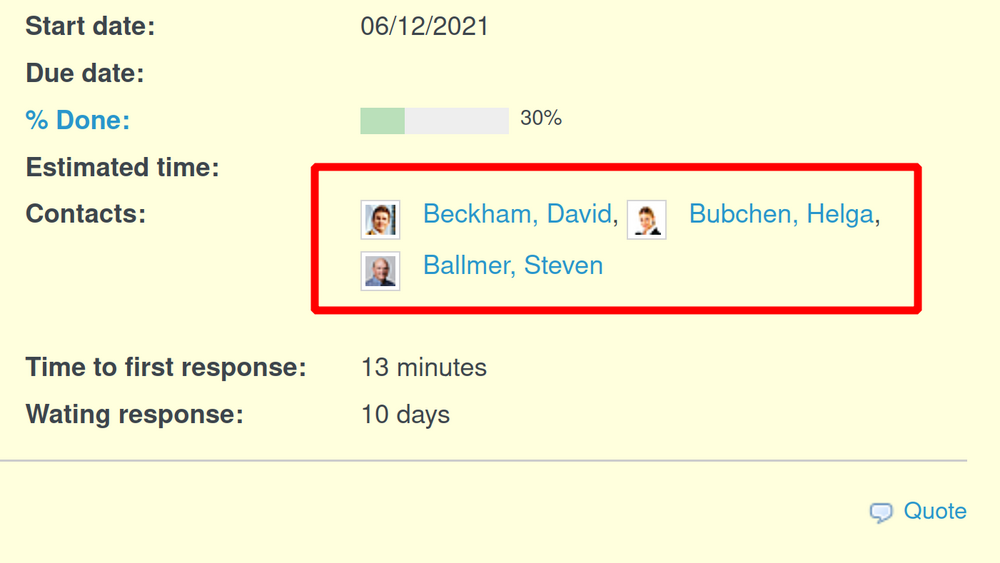This screenshot has width=1000, height=563.
Task: Click Helga Bubchen's avatar photo
Action: point(646,219)
